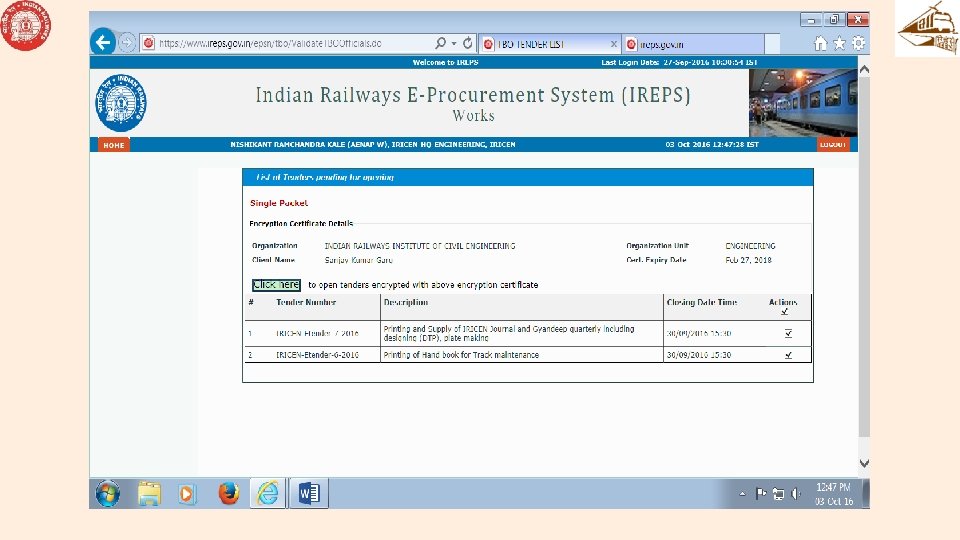Click the Logout button
Image resolution: width=960 pixels, height=540 pixels.
click(833, 144)
